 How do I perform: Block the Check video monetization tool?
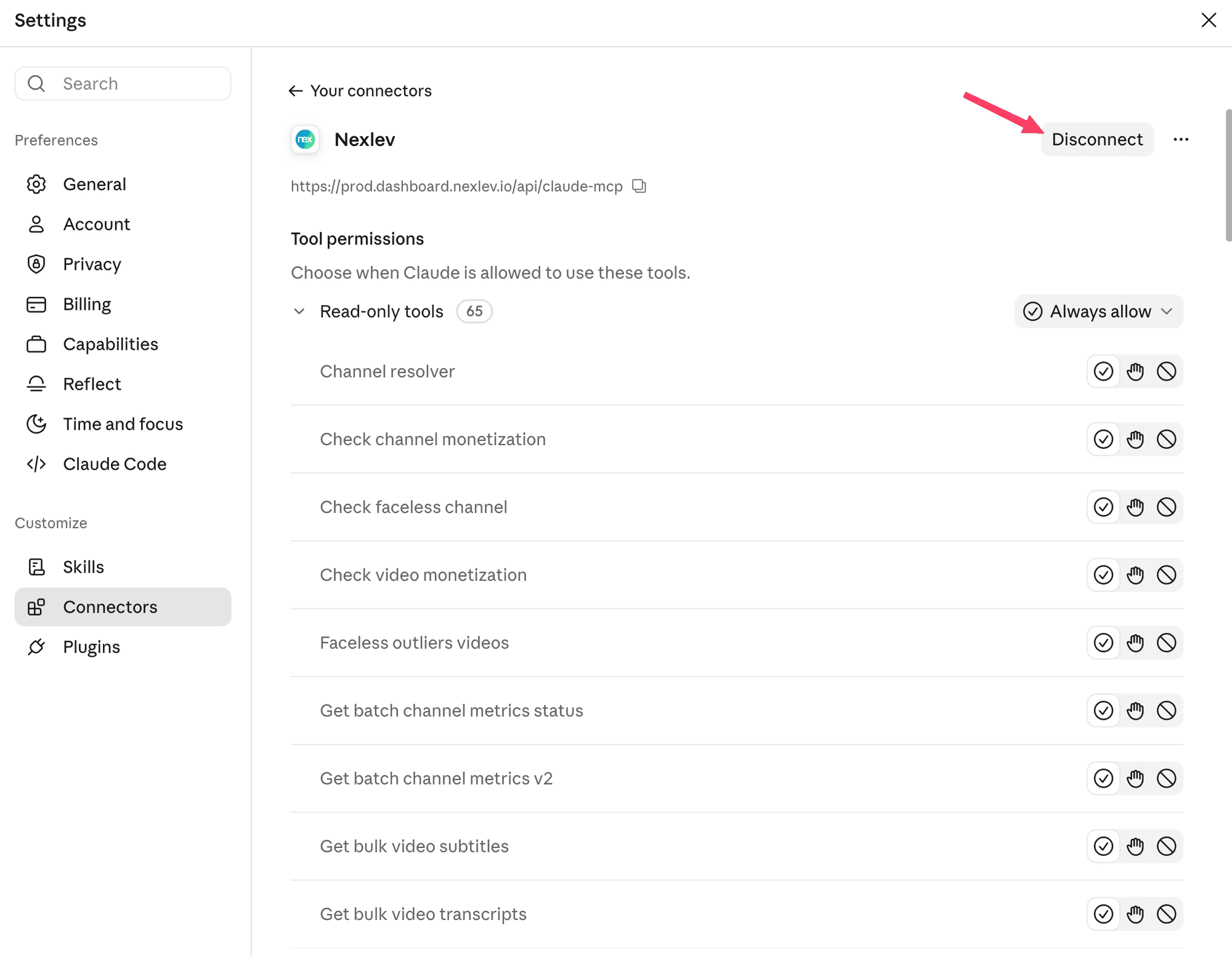1166,575
